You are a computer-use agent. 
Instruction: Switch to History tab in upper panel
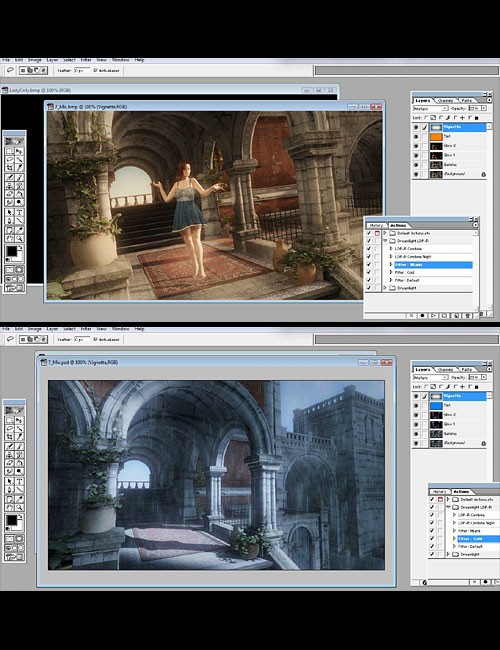[376, 225]
